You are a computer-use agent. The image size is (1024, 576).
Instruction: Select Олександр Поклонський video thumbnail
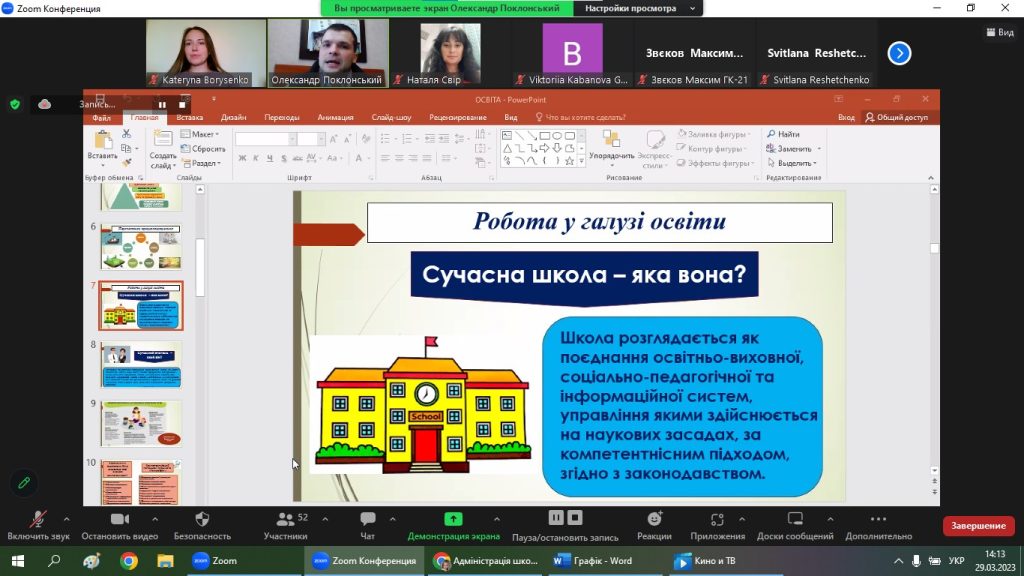(327, 52)
